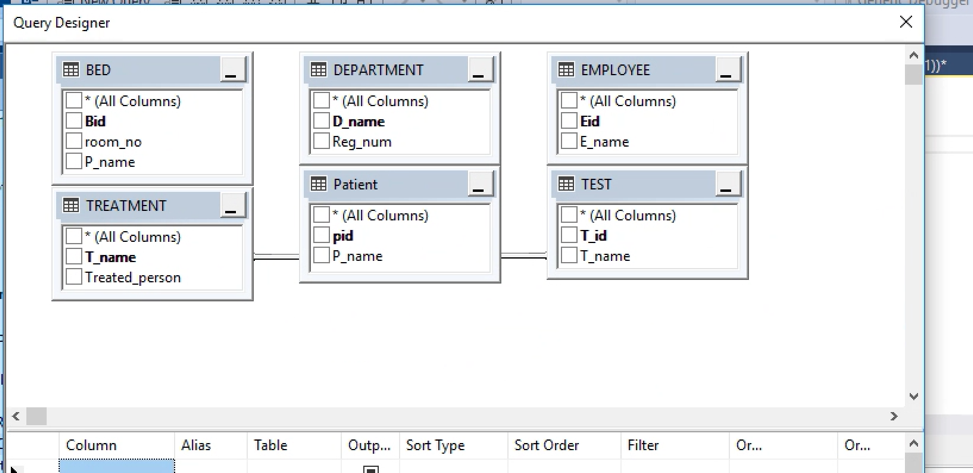Click the BED table icon
973x473 pixels.
pos(71,70)
